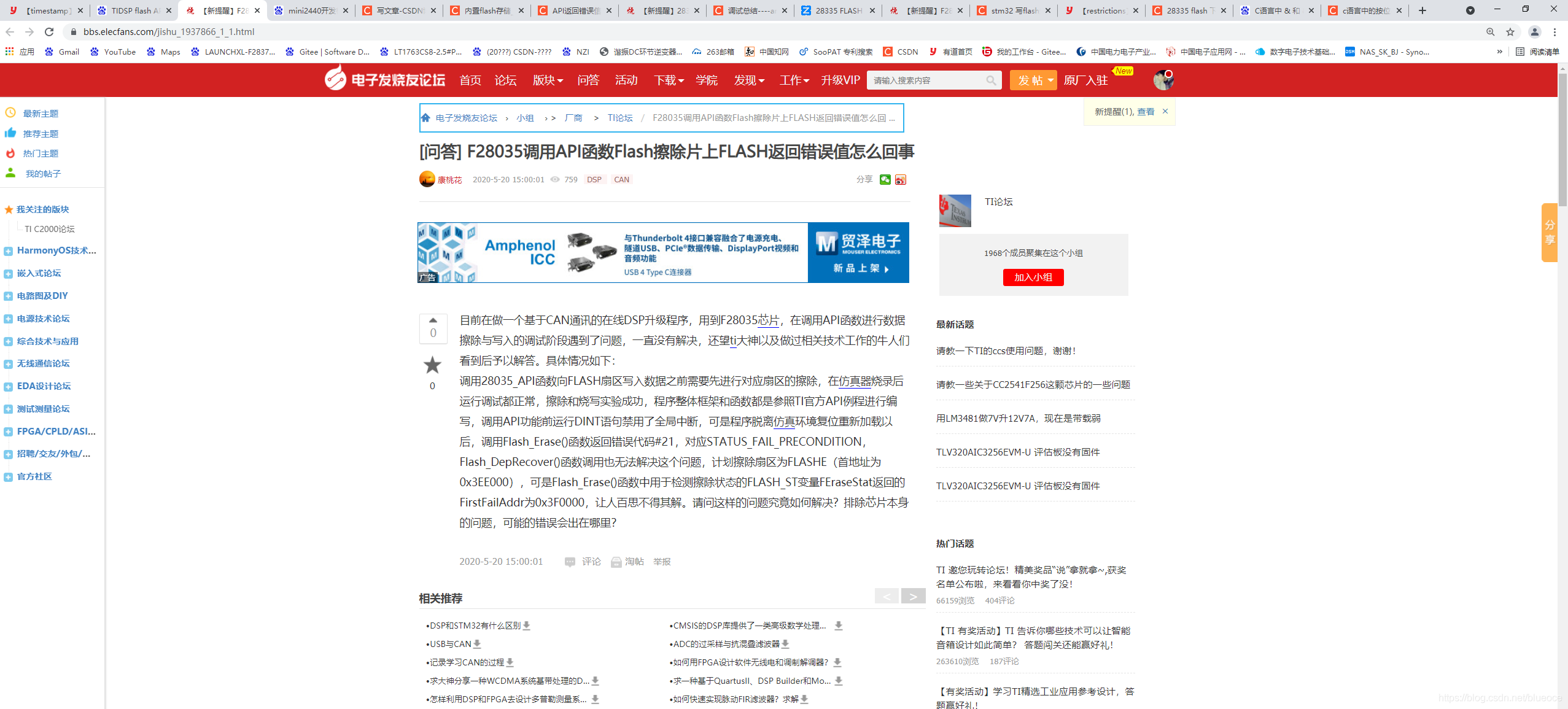Click next arrow in 相关推荐 section
Screen dimensions: 1568x709
click(913, 596)
